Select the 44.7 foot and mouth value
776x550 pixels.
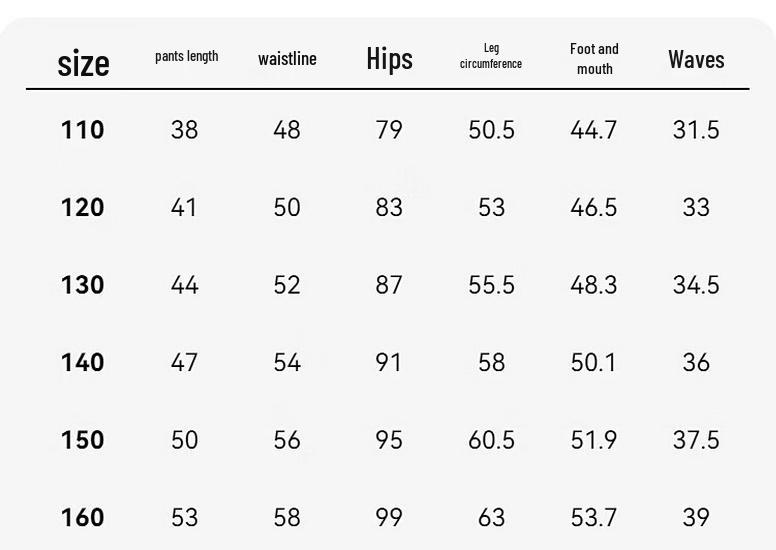click(x=593, y=130)
